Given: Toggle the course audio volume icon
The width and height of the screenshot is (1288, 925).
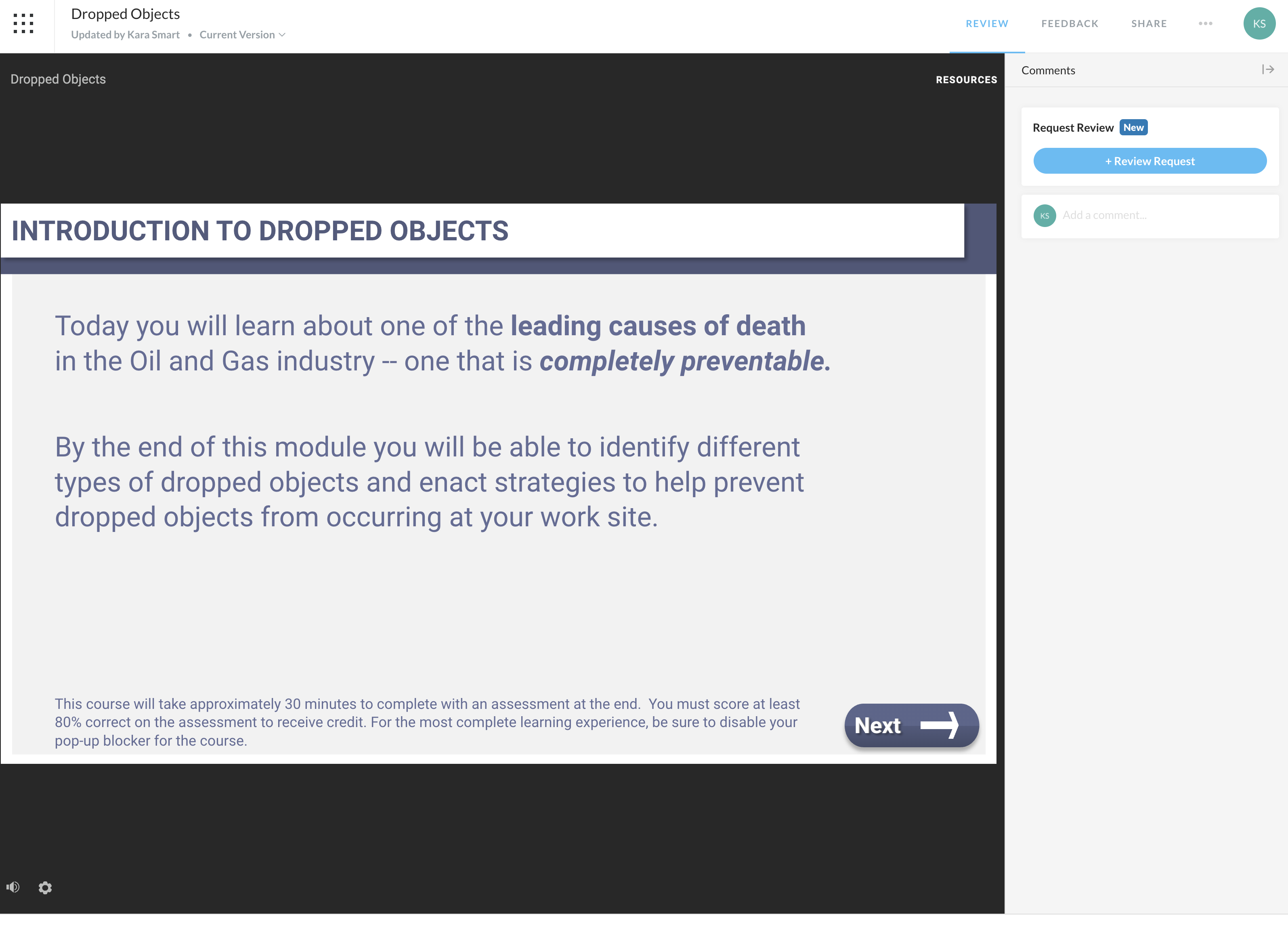Looking at the screenshot, I should 13,887.
